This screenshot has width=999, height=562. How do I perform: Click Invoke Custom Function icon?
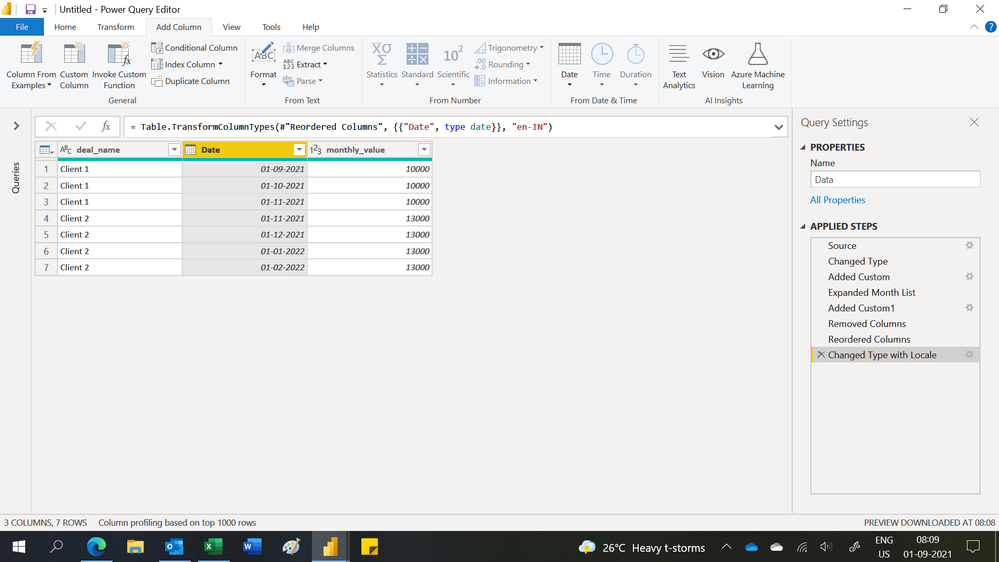point(119,54)
